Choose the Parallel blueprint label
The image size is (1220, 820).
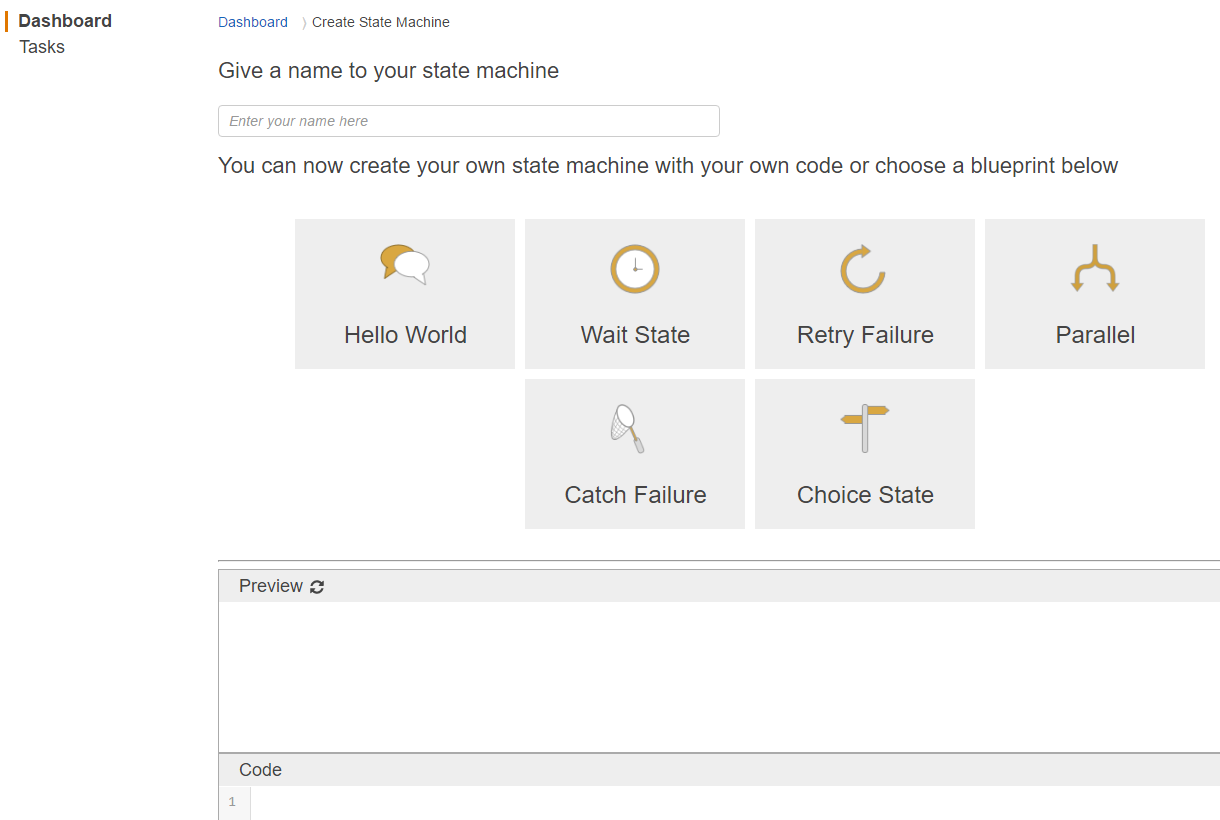coord(1095,335)
